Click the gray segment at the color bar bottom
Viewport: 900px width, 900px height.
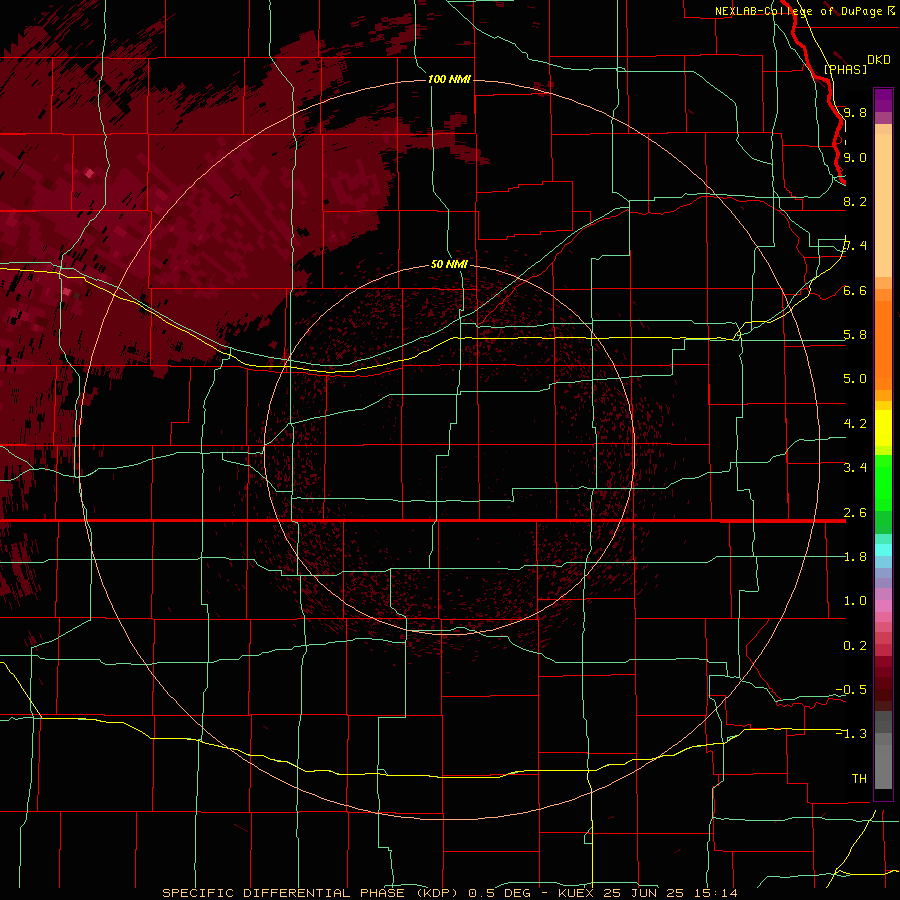pos(883,766)
